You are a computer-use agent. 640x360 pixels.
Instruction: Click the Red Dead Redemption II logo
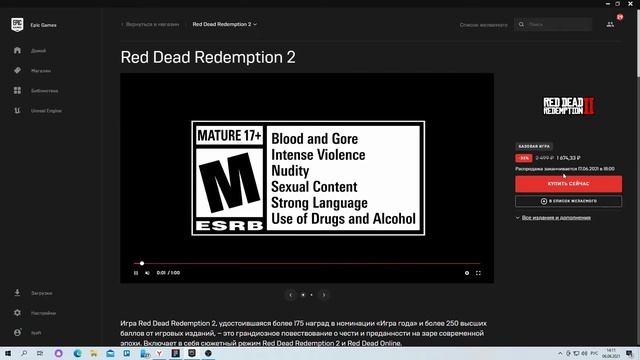tap(568, 106)
